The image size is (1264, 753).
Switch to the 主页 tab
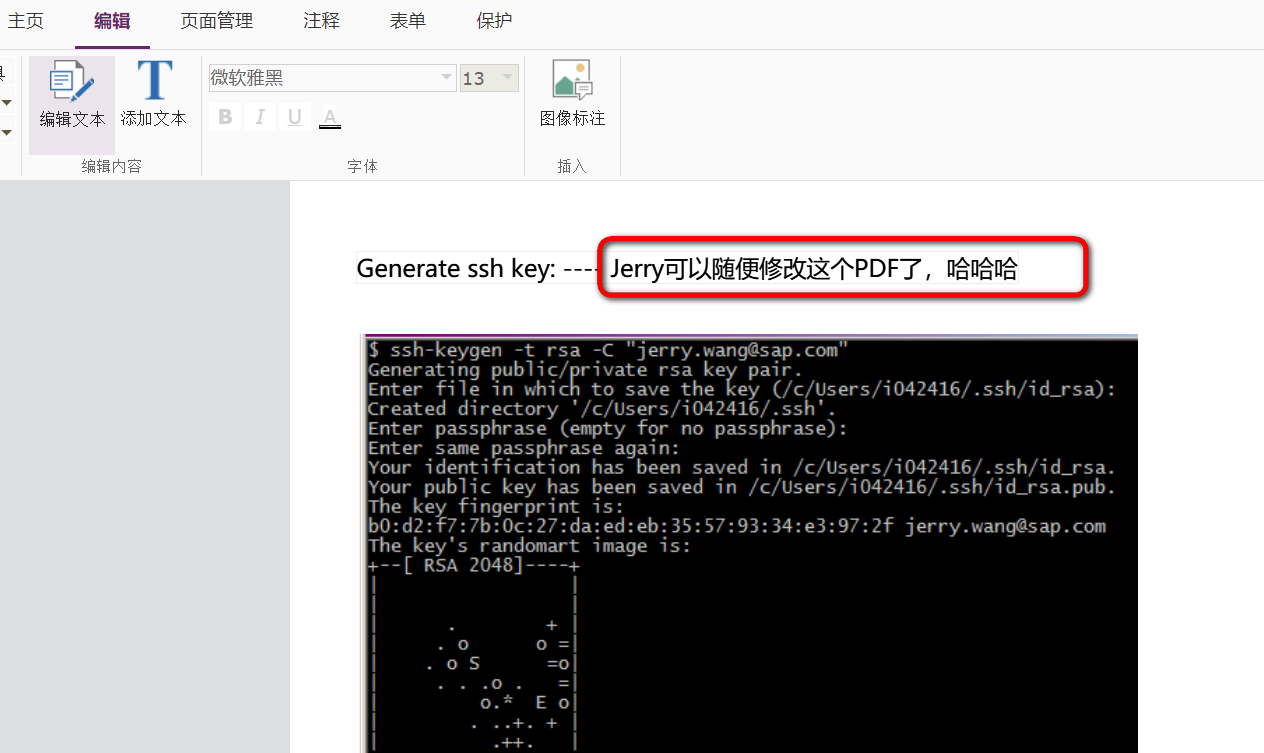tap(26, 21)
